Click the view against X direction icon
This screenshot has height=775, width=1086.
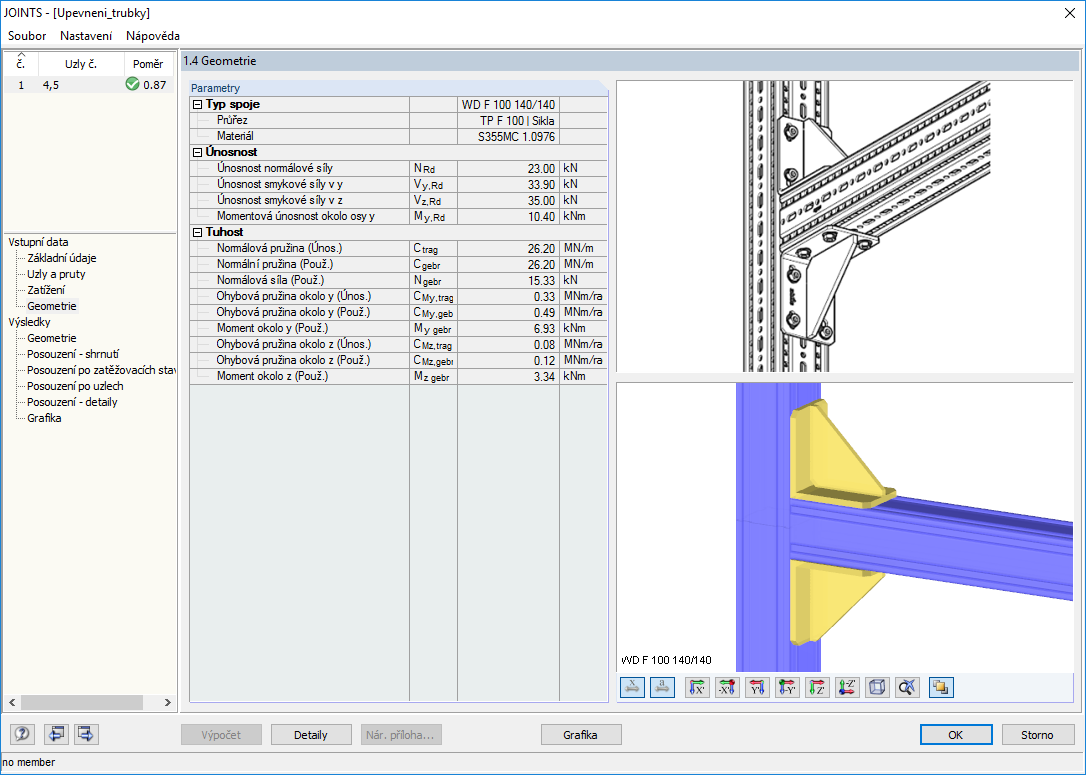[727, 687]
